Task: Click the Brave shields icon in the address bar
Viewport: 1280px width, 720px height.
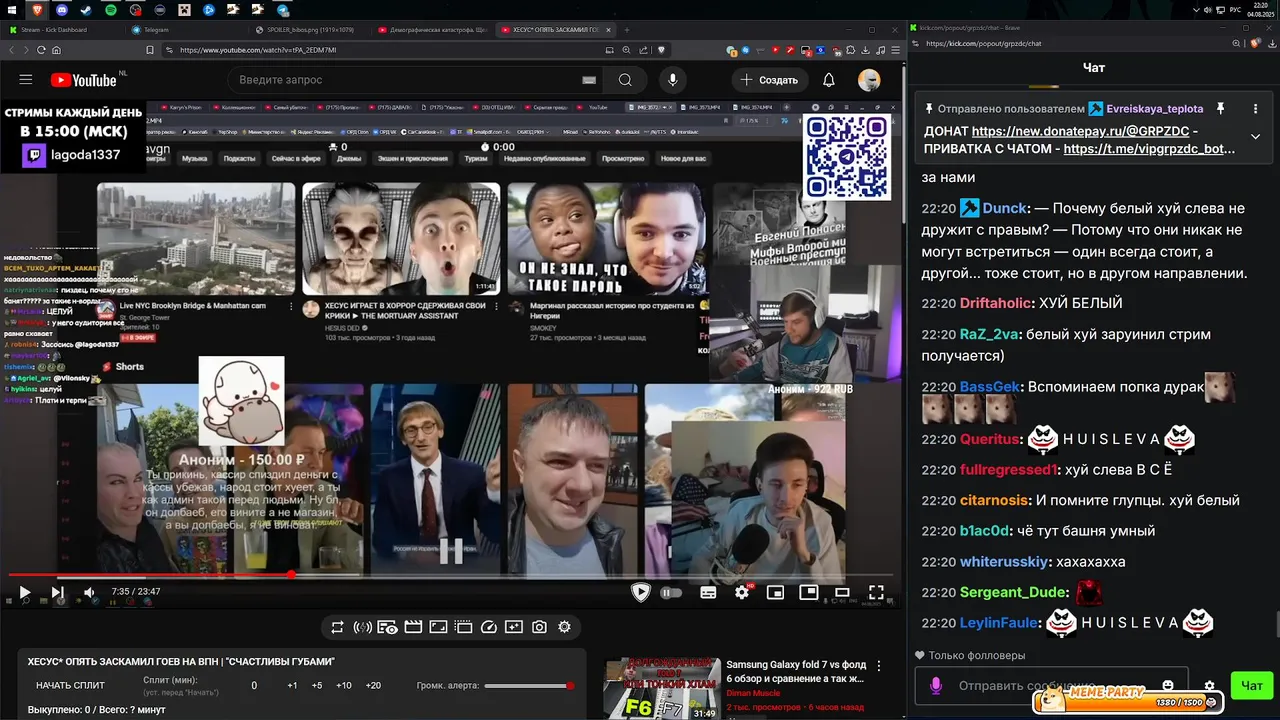Action: tap(661, 49)
